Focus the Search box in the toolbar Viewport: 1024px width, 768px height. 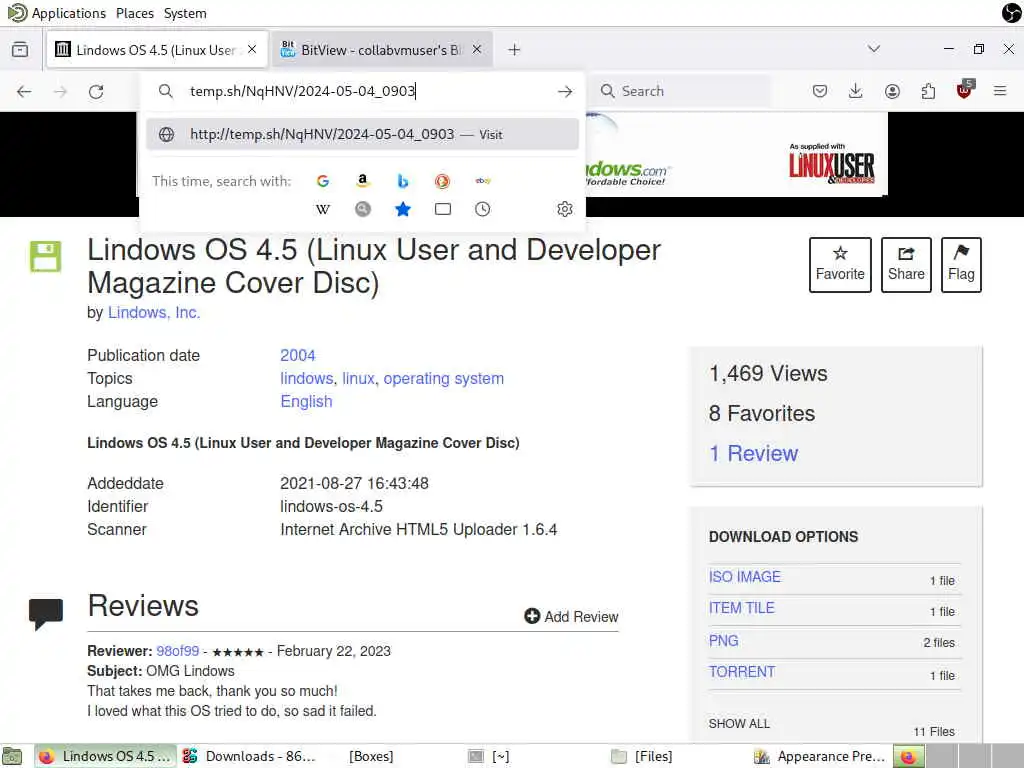682,91
